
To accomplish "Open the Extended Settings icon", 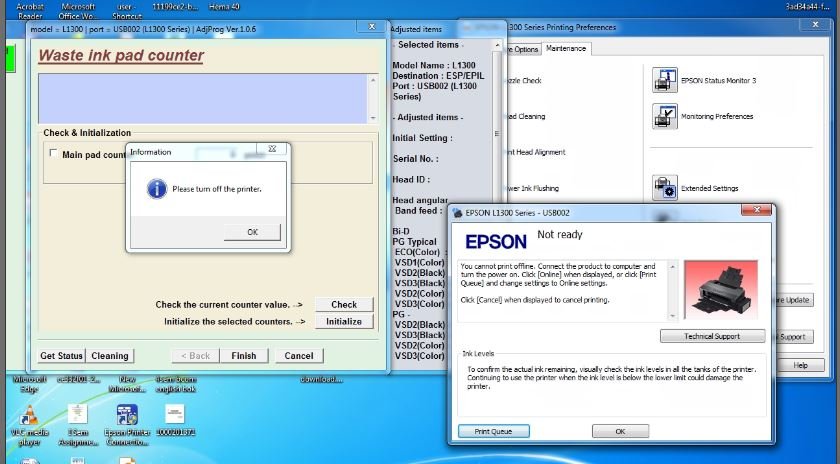I will tap(665, 188).
